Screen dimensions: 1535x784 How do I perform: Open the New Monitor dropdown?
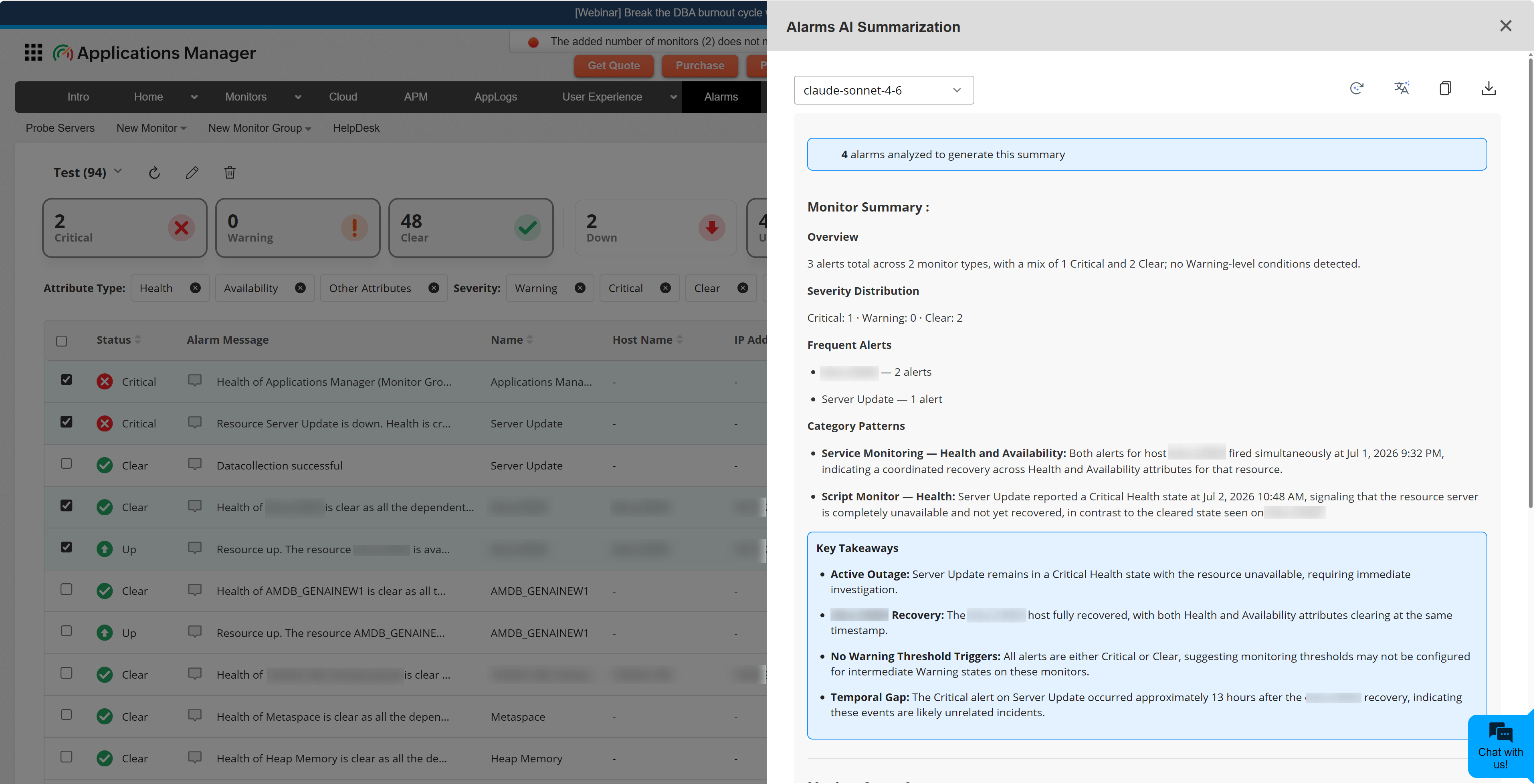151,128
